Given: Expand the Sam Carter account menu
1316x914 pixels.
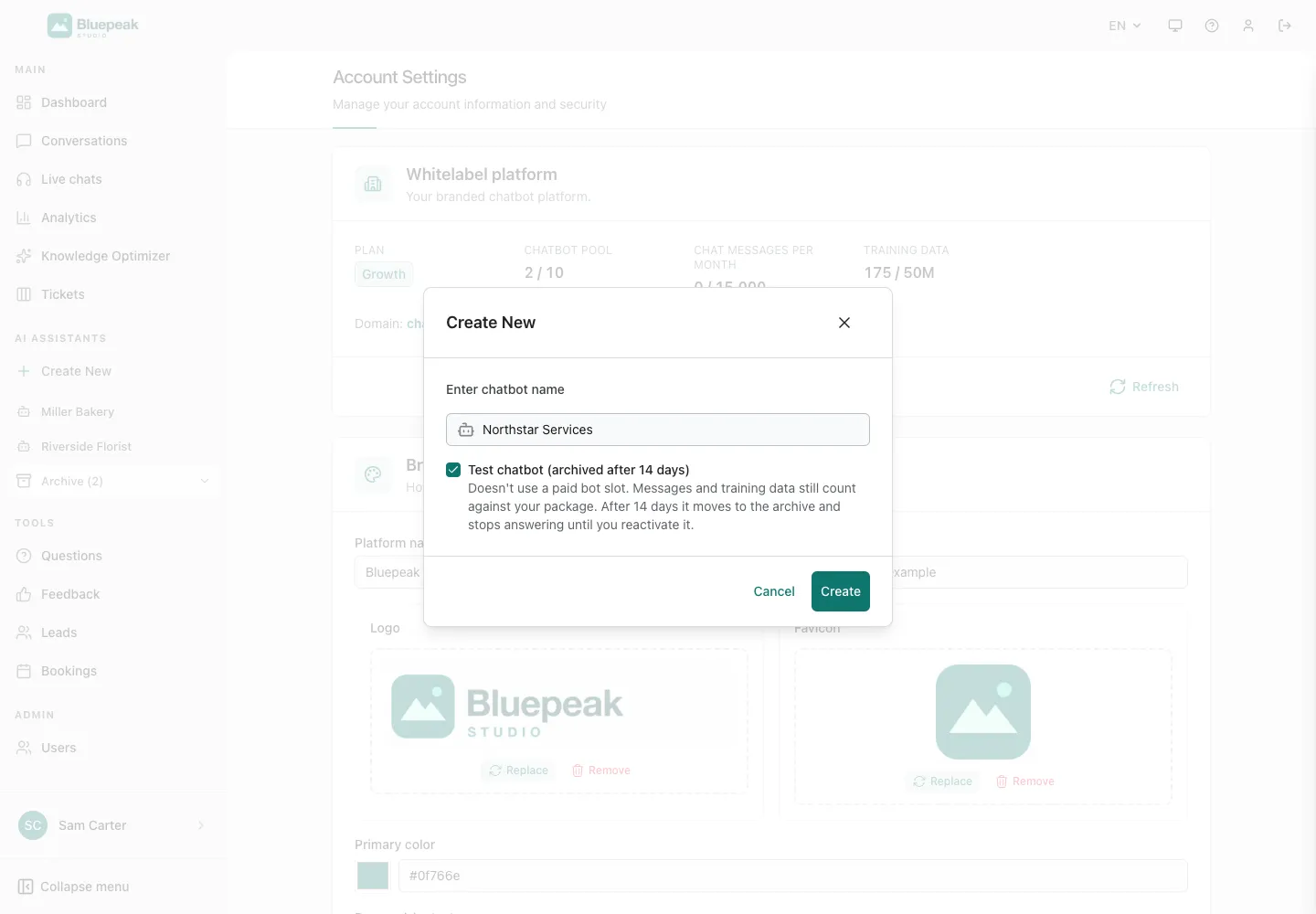Looking at the screenshot, I should (x=113, y=825).
